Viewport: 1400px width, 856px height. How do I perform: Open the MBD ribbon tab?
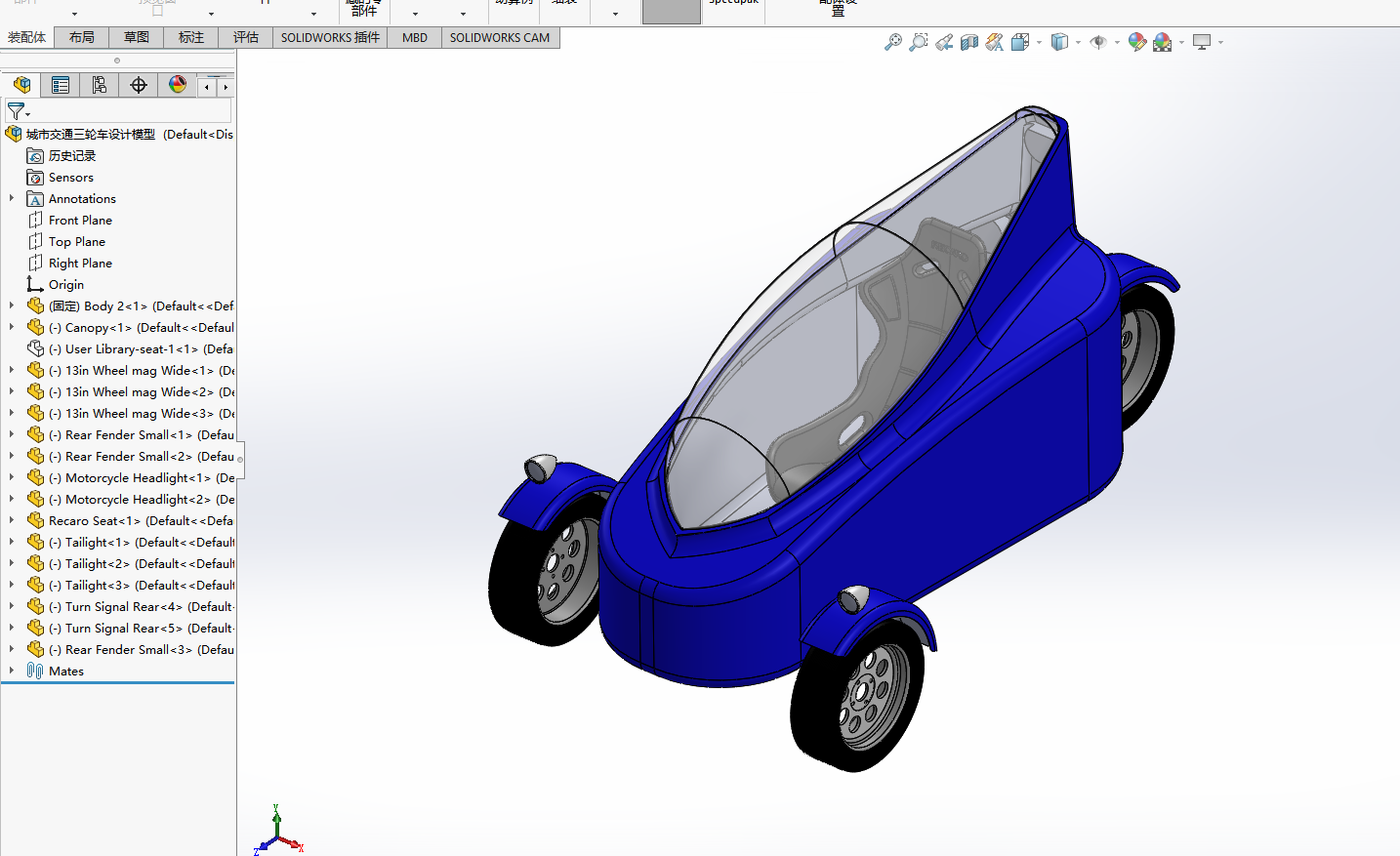[415, 37]
